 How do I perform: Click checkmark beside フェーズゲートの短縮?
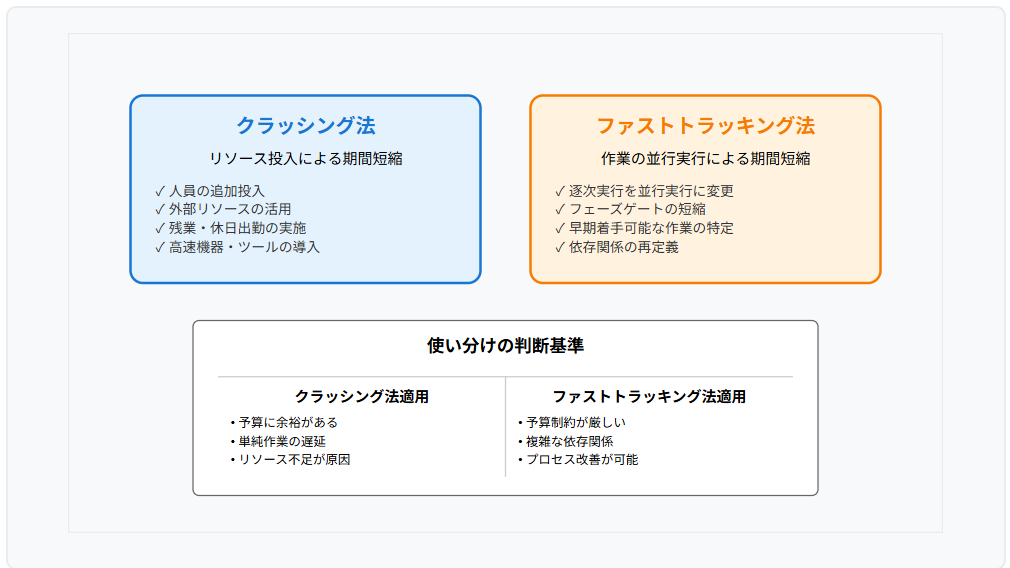[560, 209]
